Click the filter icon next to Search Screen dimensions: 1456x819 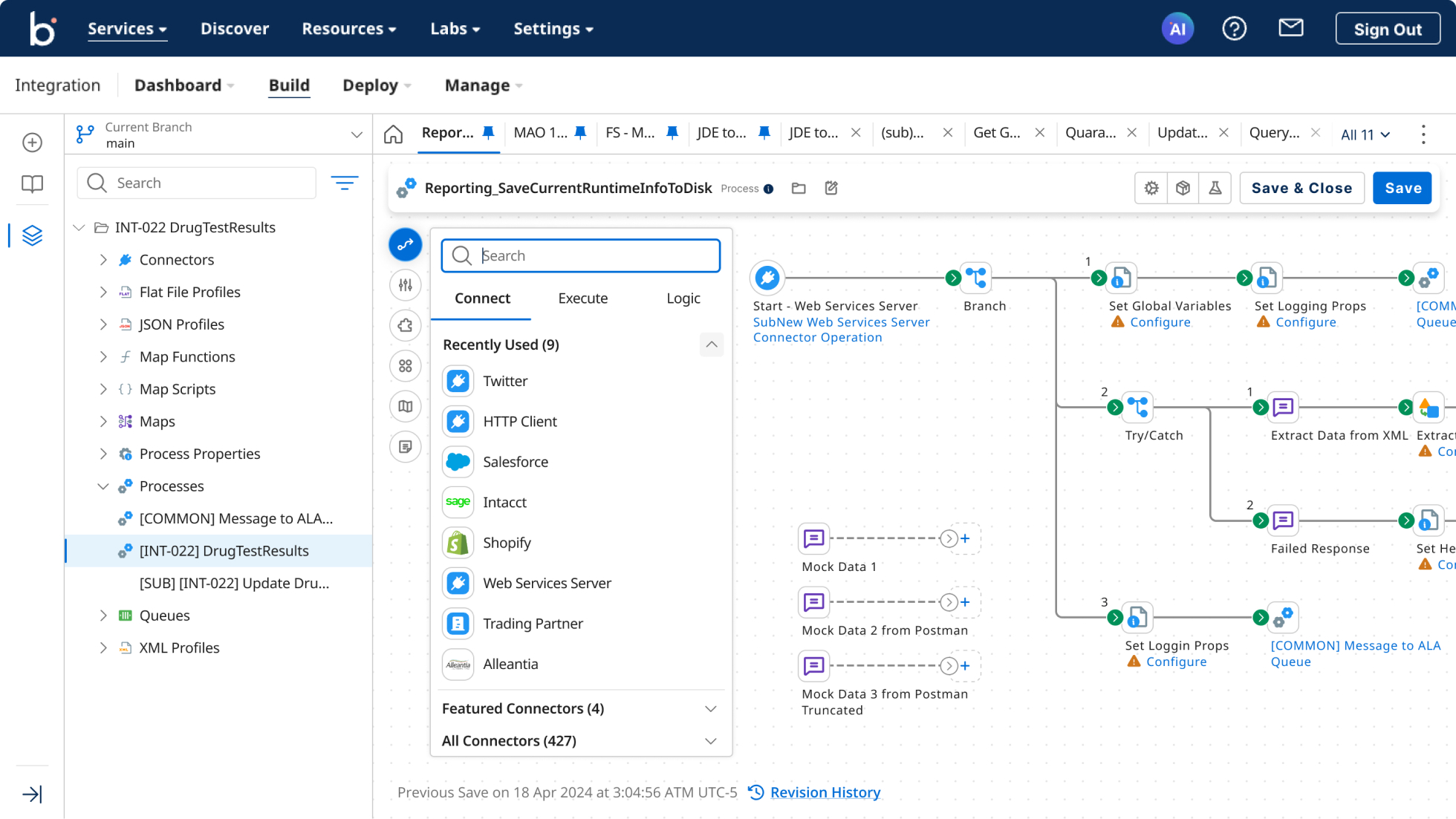tap(344, 183)
